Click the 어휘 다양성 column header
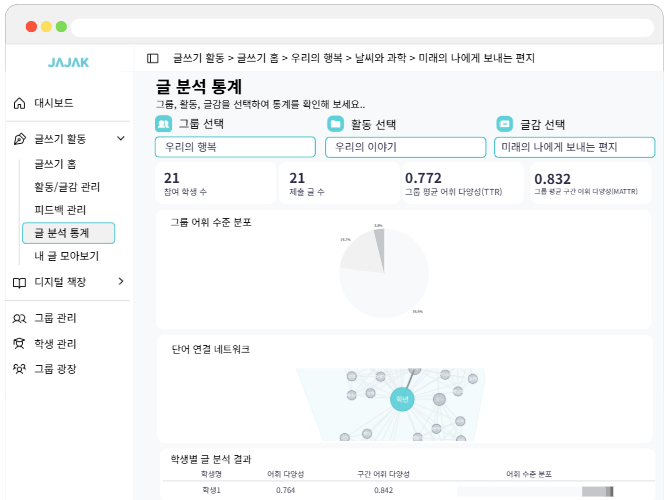Viewport: 665px width, 500px height. tap(285, 474)
